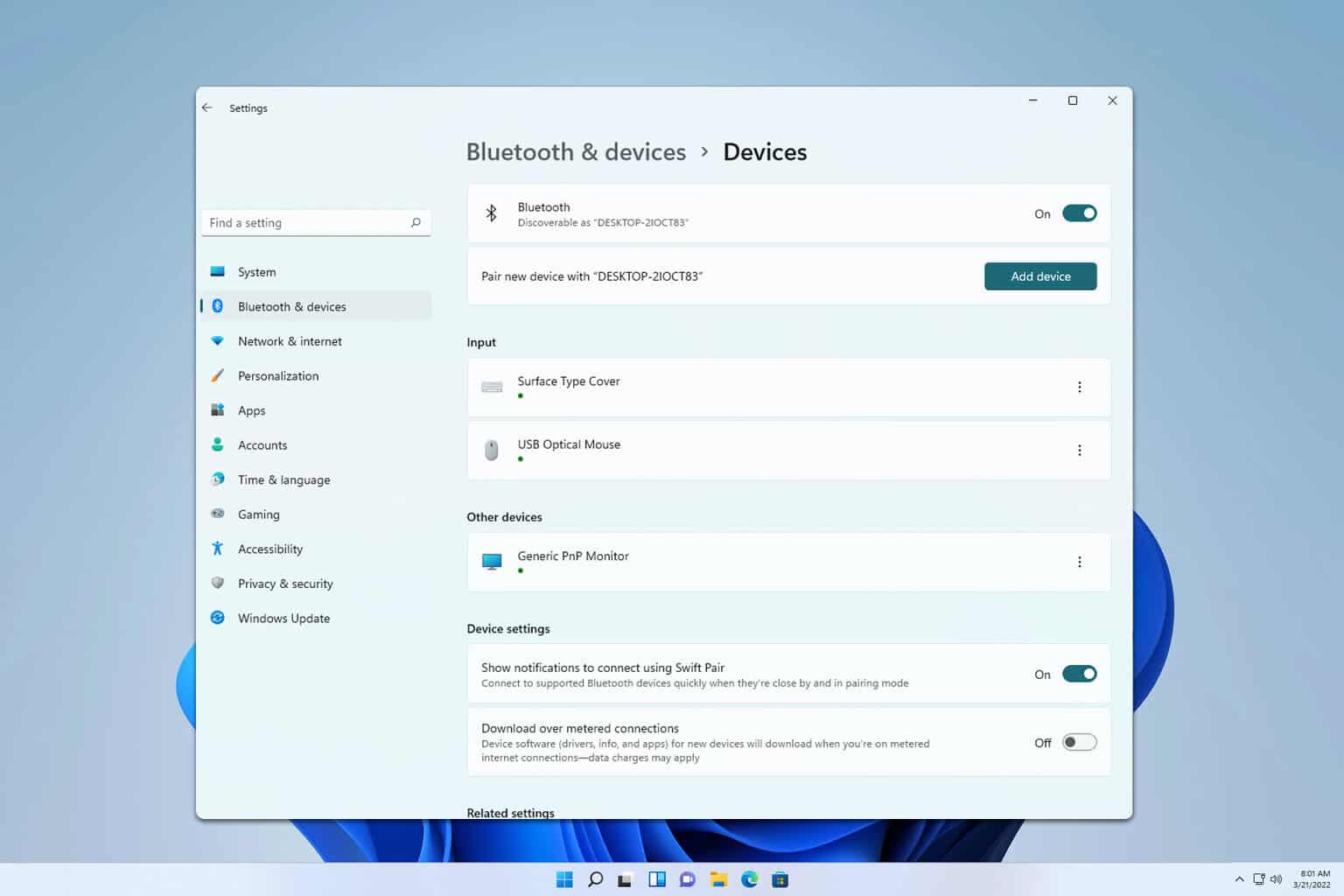Show hidden icons in system tray
Viewport: 1344px width, 896px height.
pos(1239,879)
